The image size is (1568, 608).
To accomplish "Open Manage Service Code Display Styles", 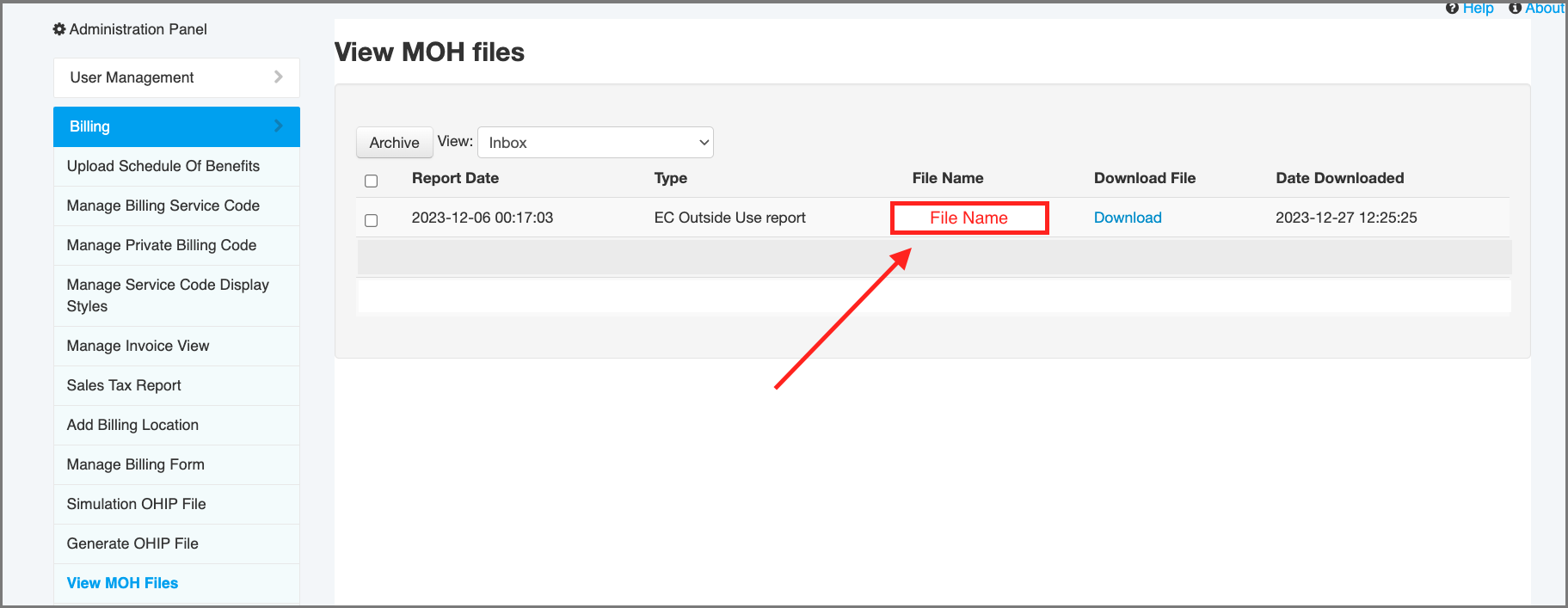I will (176, 295).
